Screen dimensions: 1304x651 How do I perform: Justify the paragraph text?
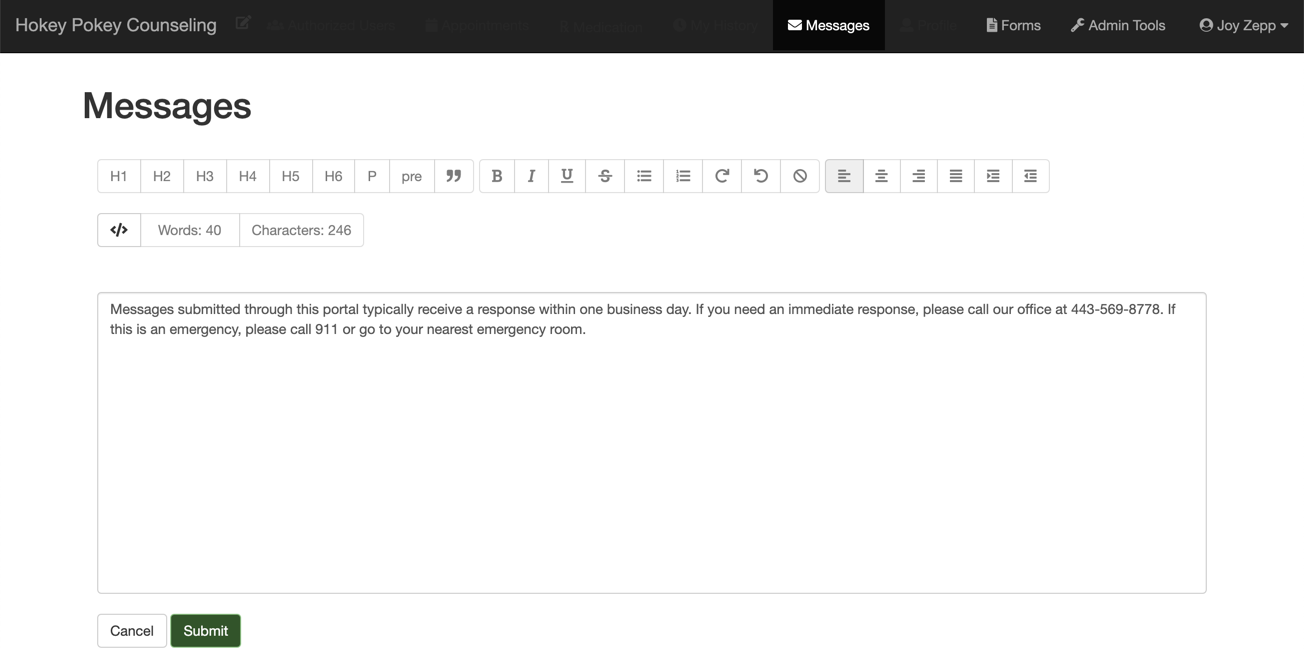[x=956, y=176]
